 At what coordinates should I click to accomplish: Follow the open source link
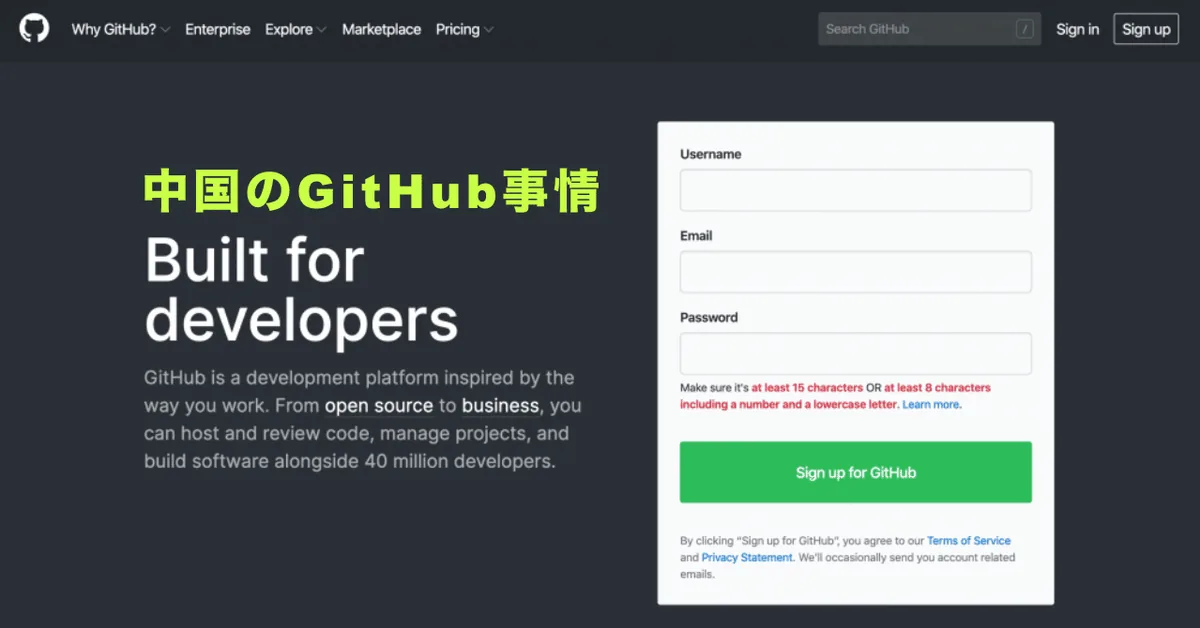(379, 406)
